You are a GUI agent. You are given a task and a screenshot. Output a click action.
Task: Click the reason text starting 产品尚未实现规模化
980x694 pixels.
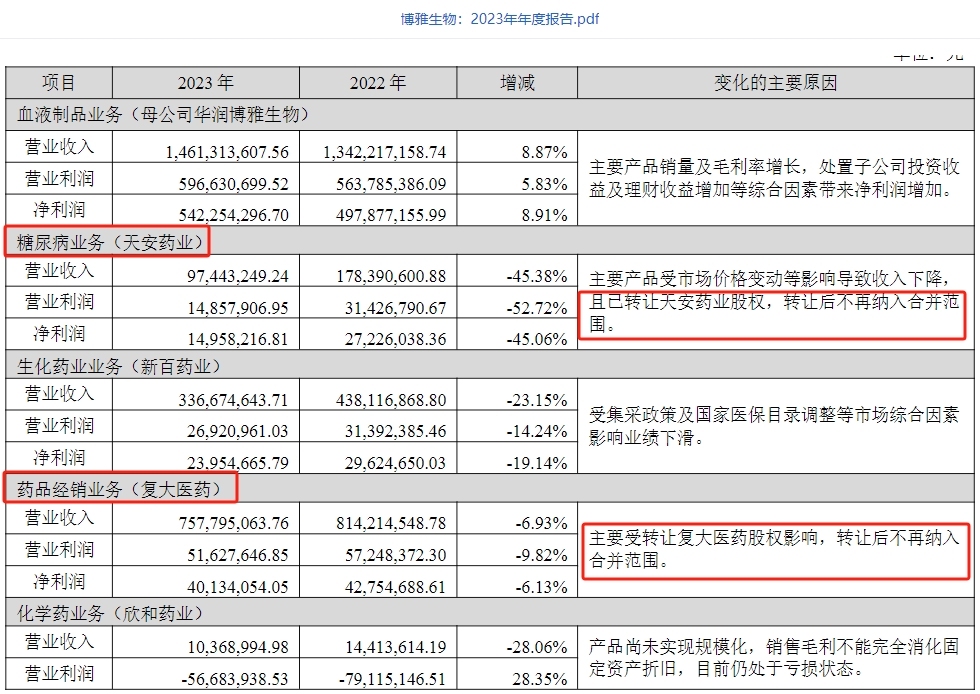click(x=774, y=658)
